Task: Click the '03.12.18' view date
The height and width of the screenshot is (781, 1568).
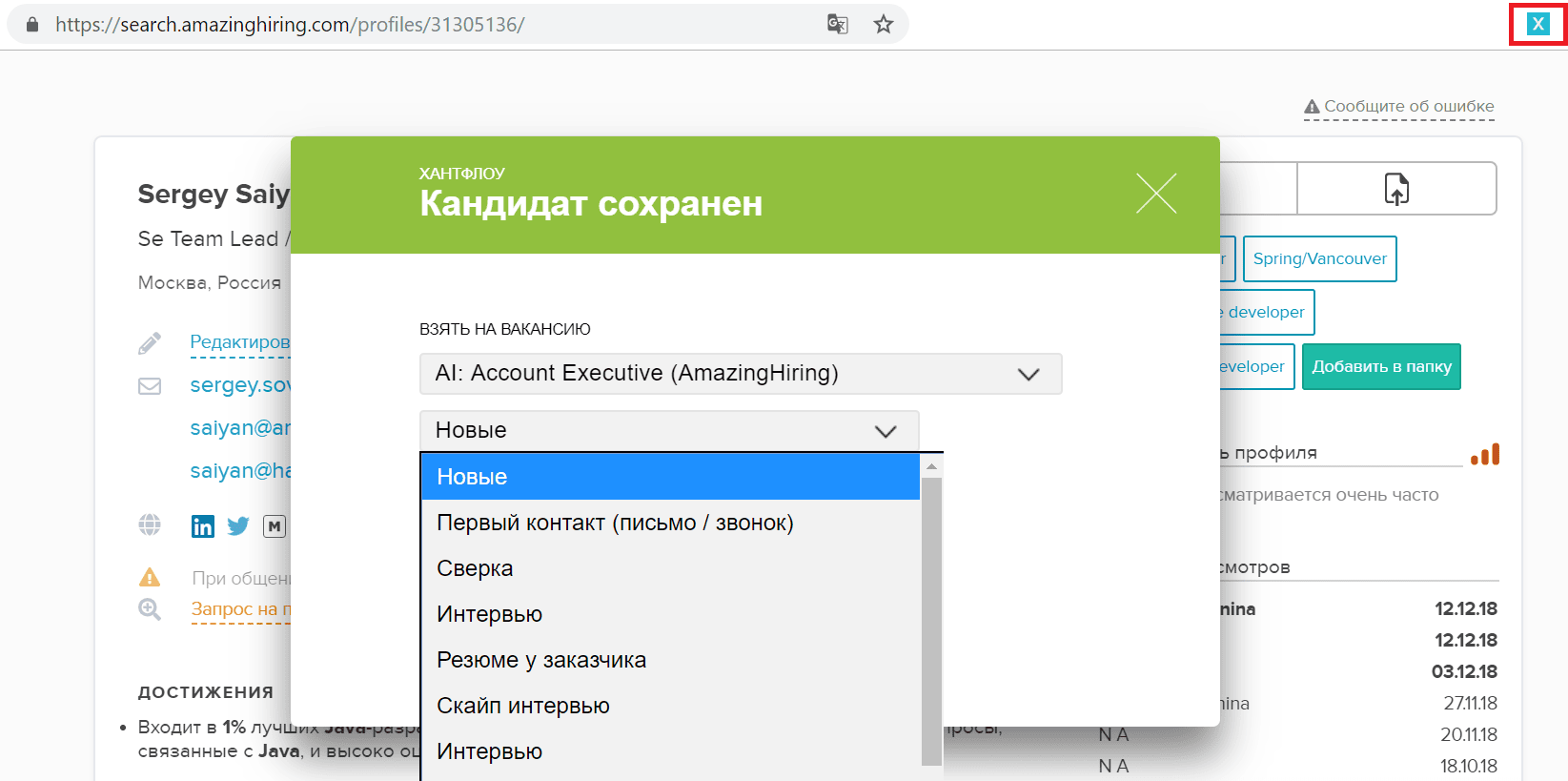Action: tap(1464, 671)
